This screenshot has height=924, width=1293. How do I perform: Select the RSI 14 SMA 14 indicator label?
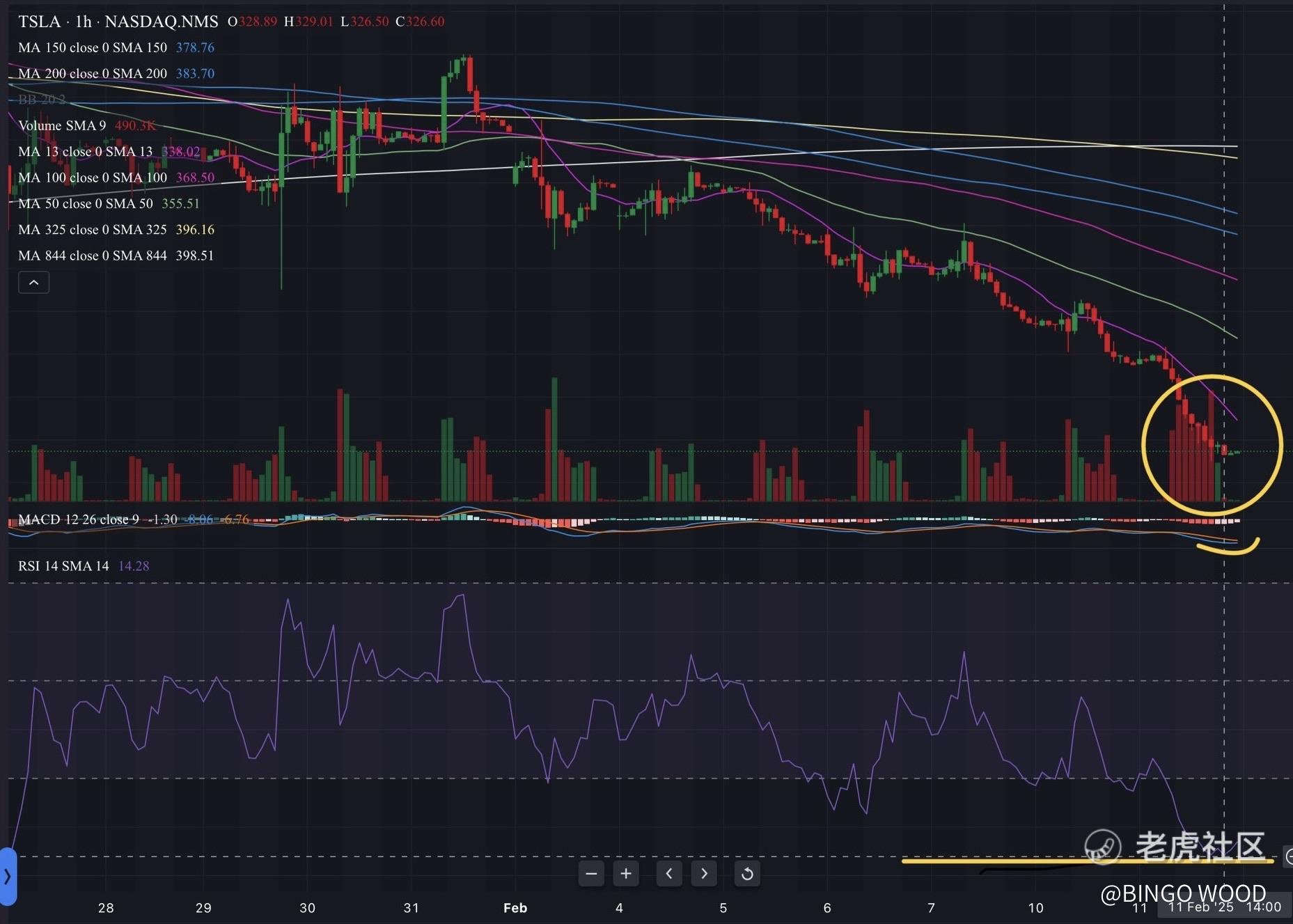point(63,566)
